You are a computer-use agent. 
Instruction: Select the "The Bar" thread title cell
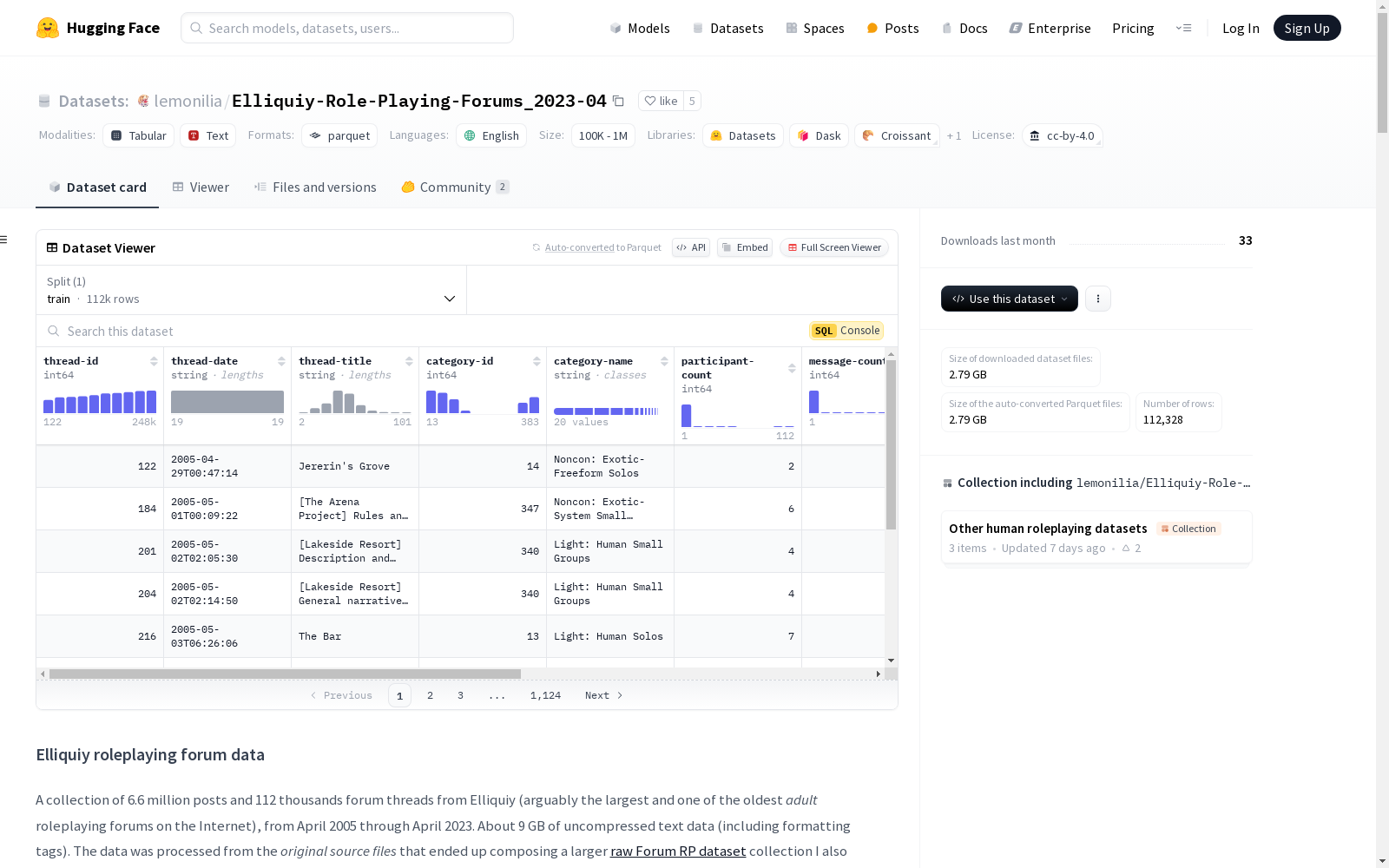pyautogui.click(x=355, y=636)
